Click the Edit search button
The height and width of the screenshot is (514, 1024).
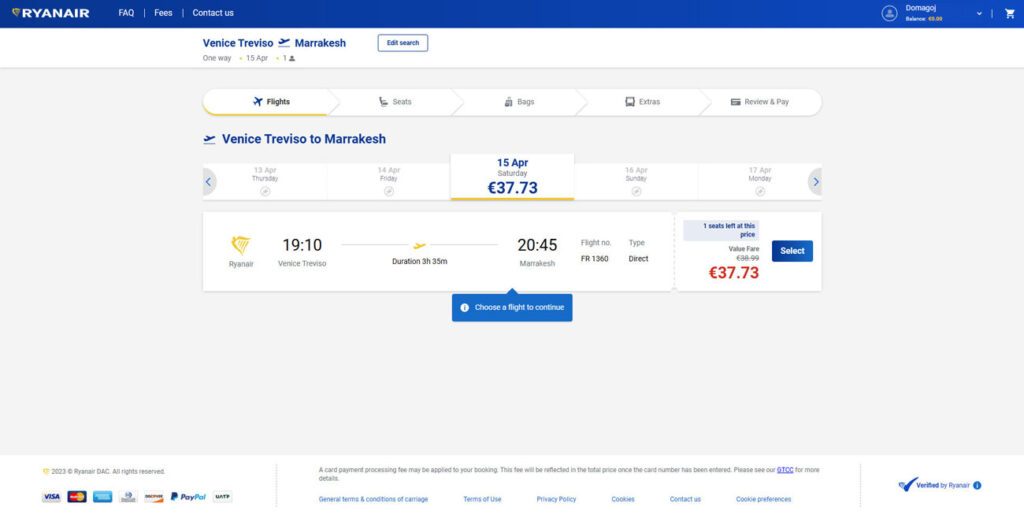(x=403, y=43)
